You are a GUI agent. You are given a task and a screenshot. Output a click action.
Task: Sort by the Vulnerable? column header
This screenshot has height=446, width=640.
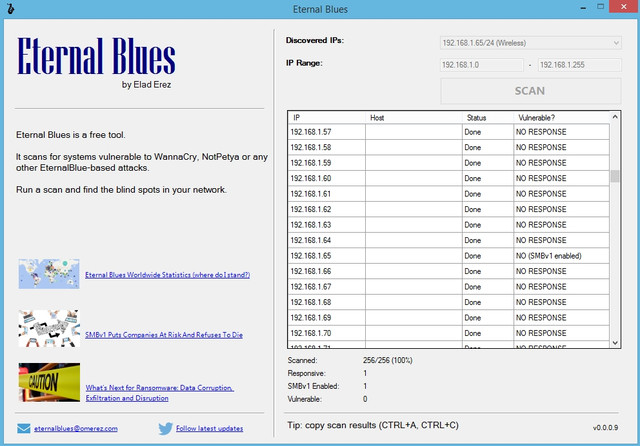562,118
